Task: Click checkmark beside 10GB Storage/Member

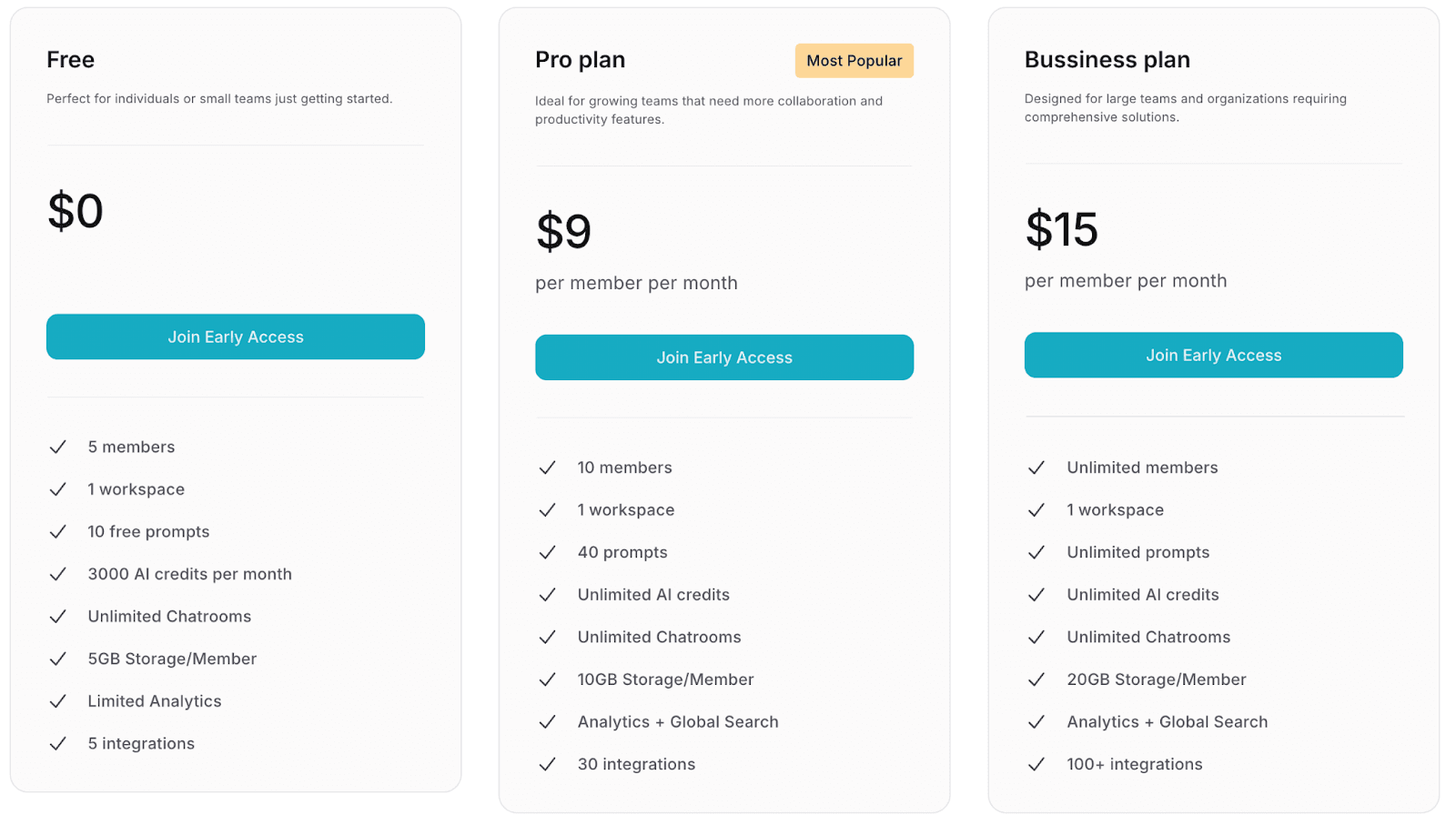Action: [547, 679]
